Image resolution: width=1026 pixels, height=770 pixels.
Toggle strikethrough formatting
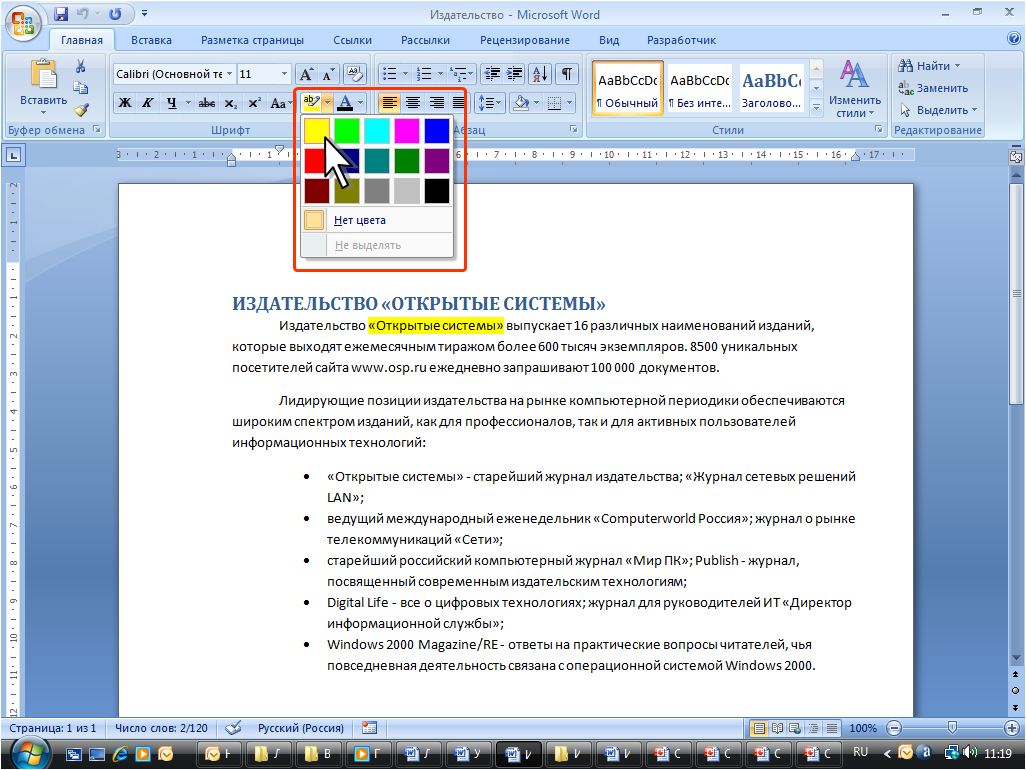tap(207, 103)
